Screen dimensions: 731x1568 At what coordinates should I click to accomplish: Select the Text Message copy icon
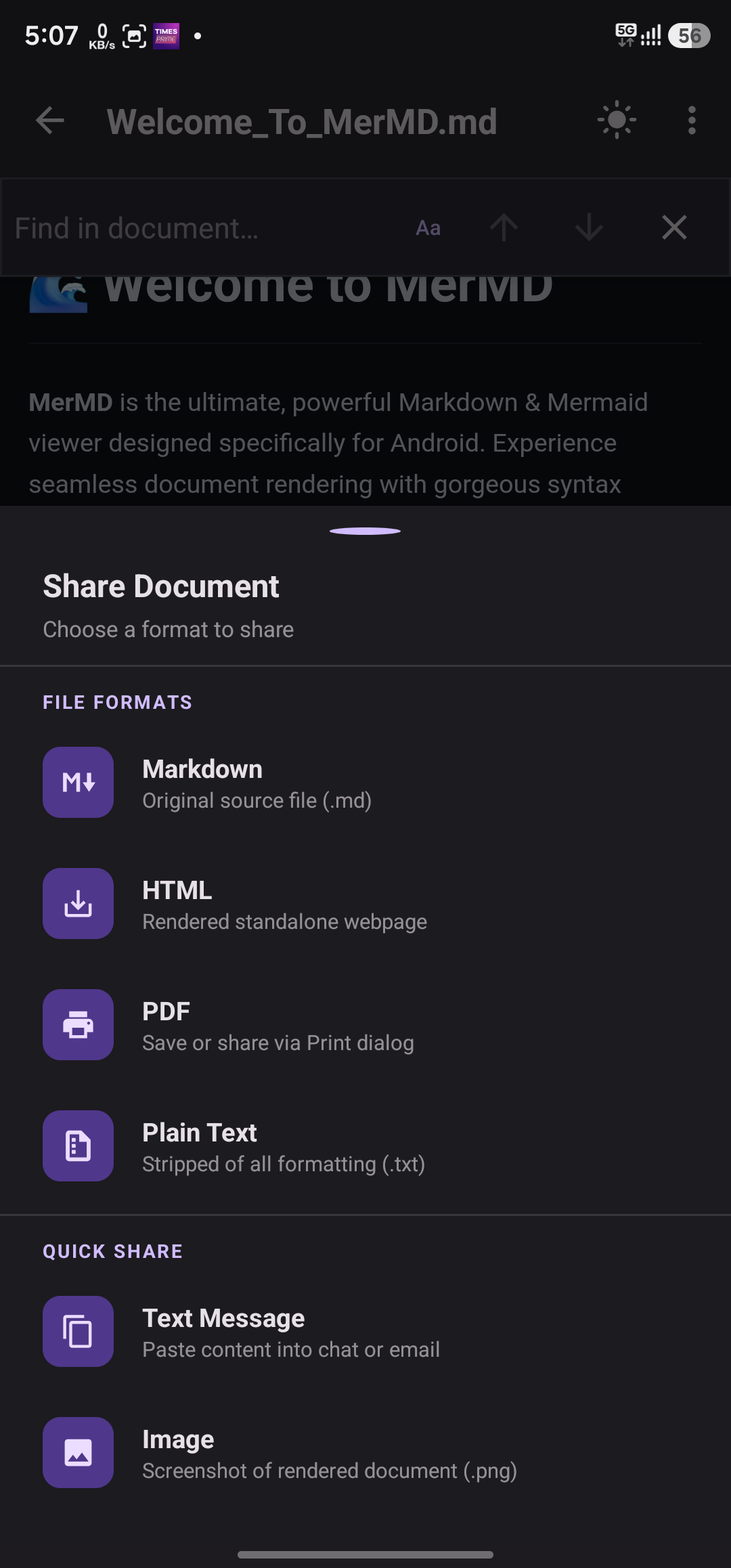[78, 1331]
